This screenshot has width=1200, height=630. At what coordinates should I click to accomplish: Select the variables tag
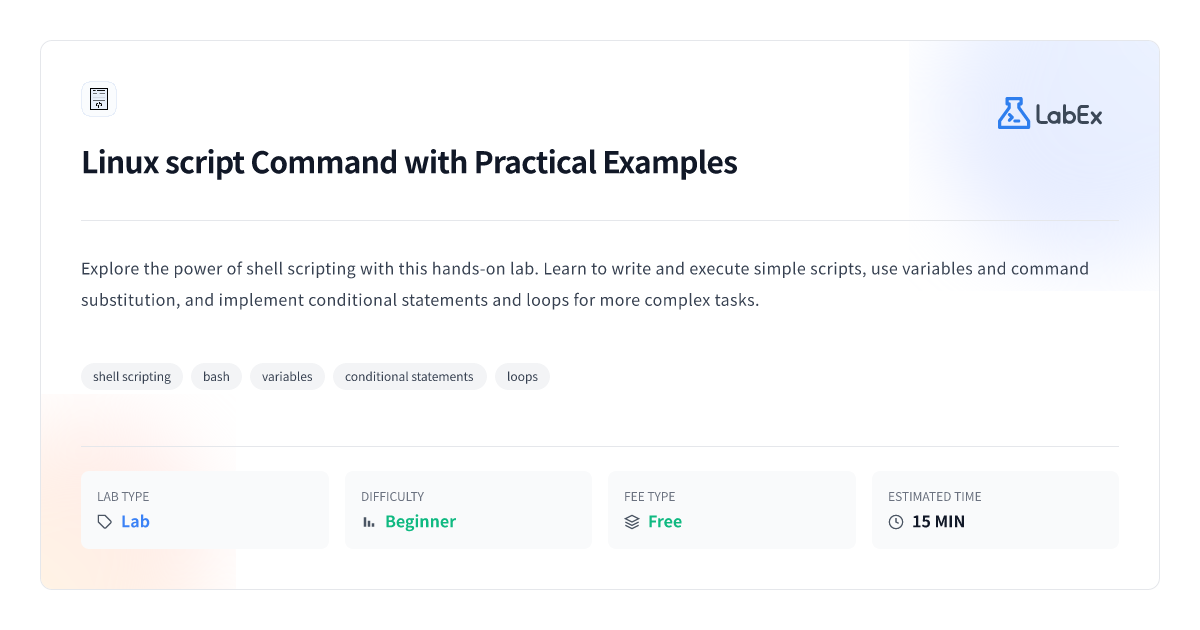pyautogui.click(x=287, y=377)
